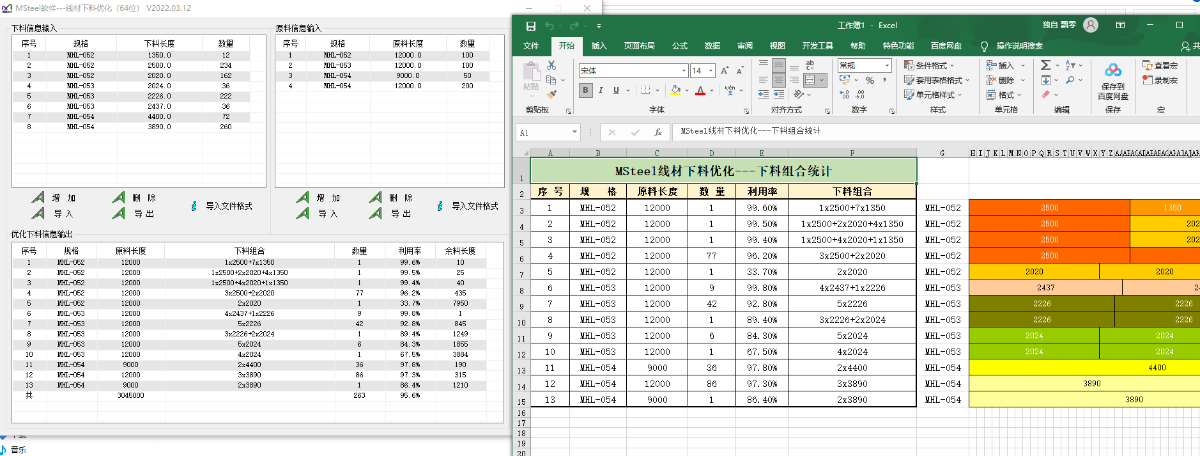This screenshot has width=1200, height=456.
Task: Click 导出 in the 下料信息输入 panel
Action: pos(133,213)
